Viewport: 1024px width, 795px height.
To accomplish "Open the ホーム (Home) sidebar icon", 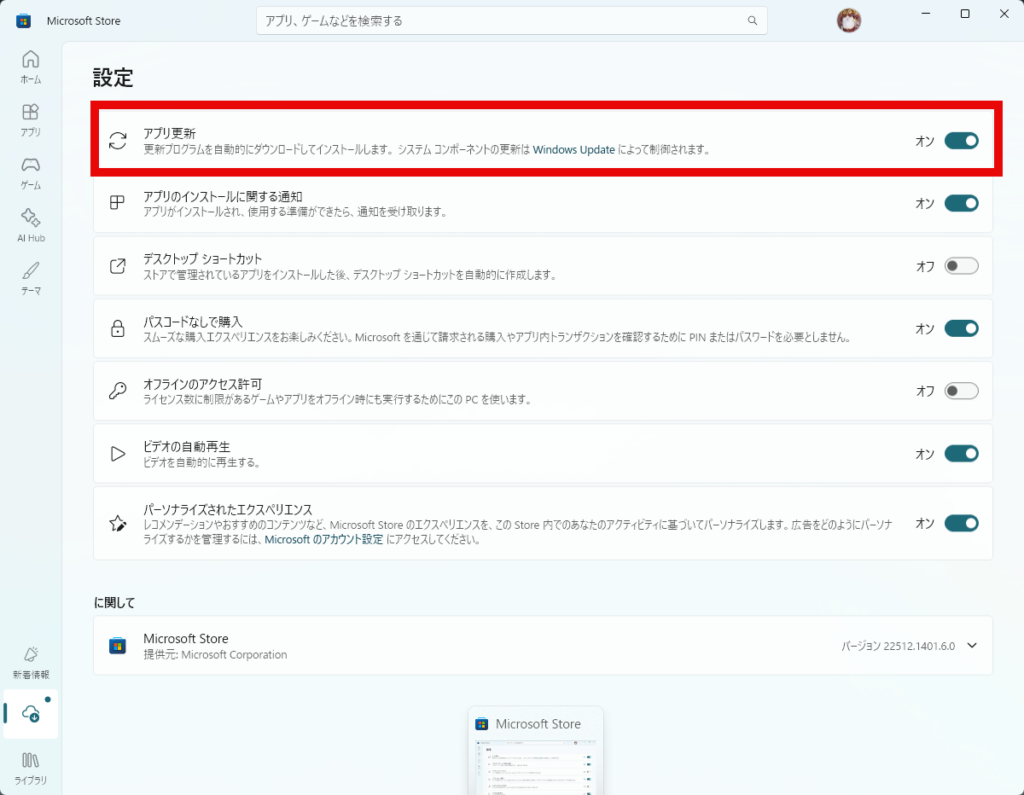I will tap(30, 65).
